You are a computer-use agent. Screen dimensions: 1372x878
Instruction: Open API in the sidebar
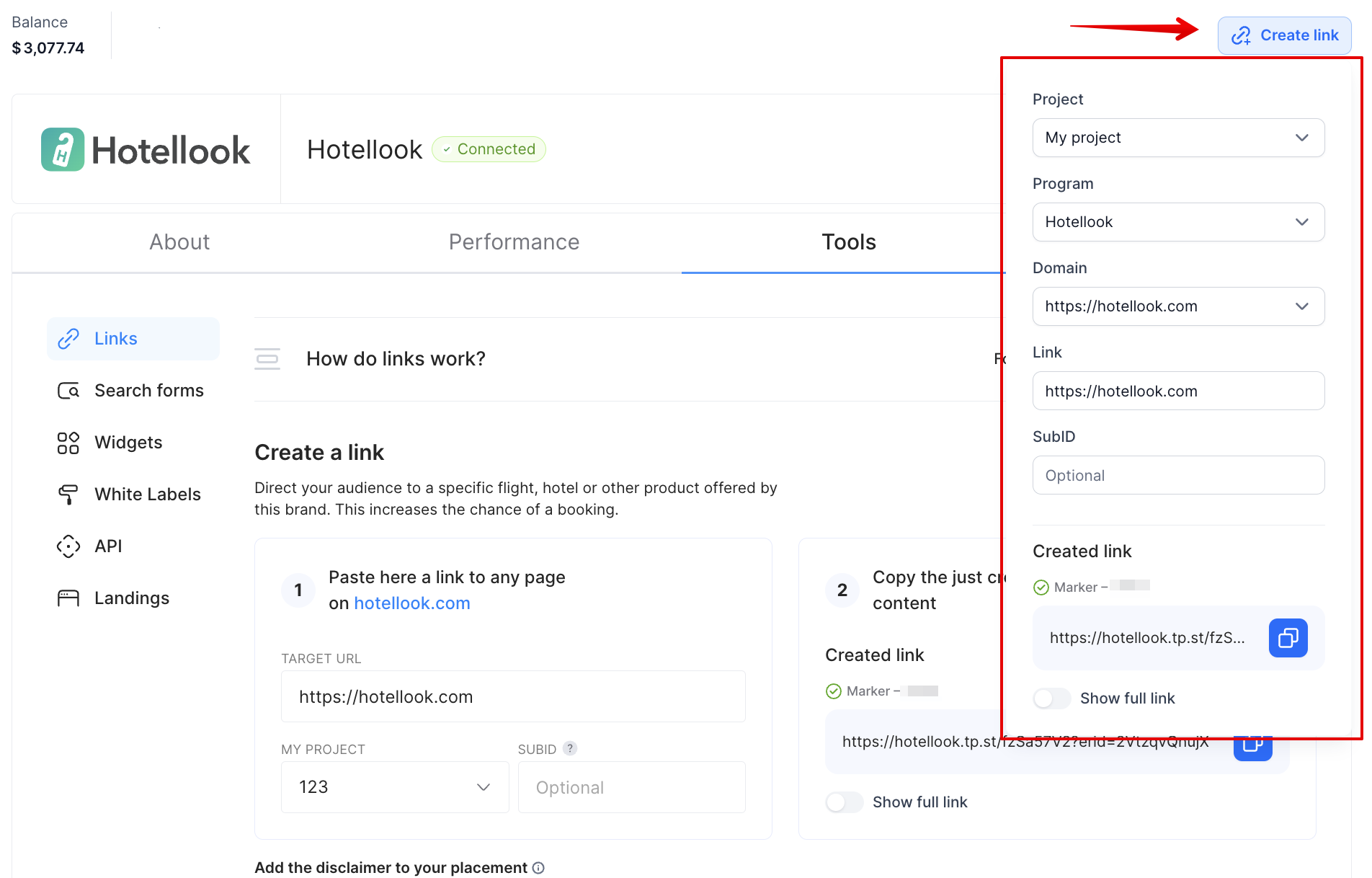133,546
